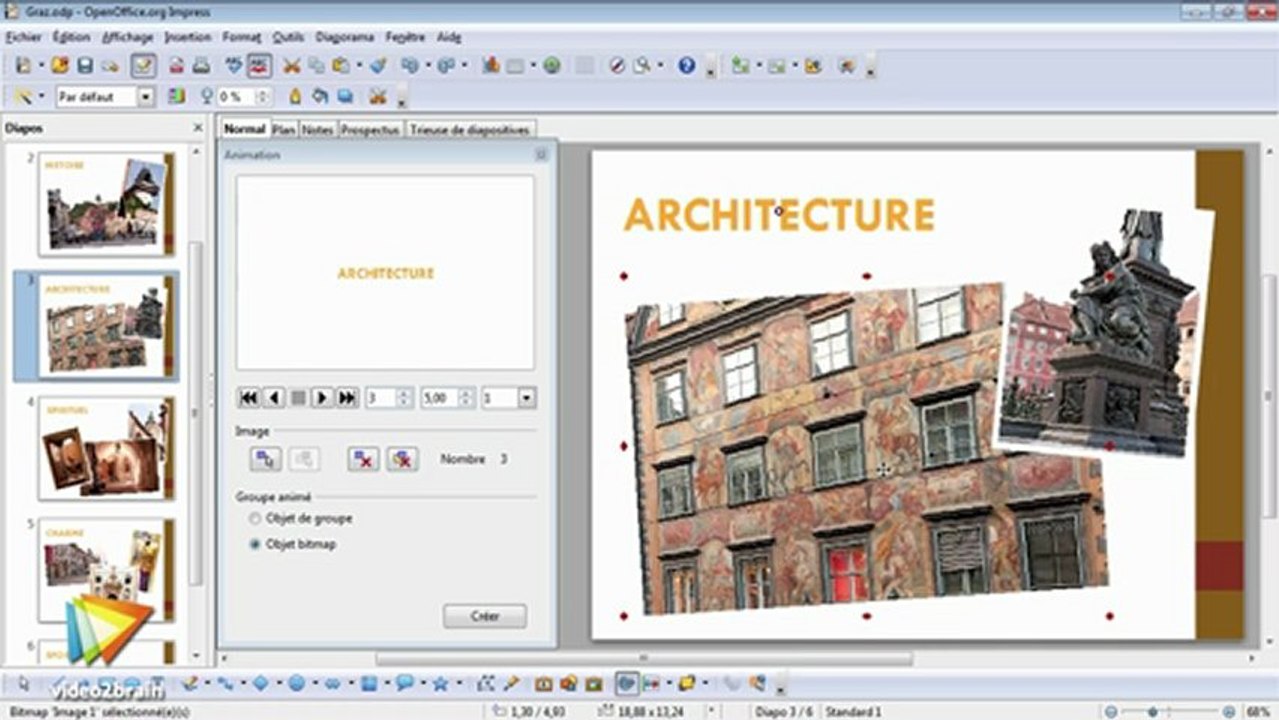Image resolution: width=1279 pixels, height=720 pixels.
Task: Click the Export as PDF icon
Action: point(176,66)
